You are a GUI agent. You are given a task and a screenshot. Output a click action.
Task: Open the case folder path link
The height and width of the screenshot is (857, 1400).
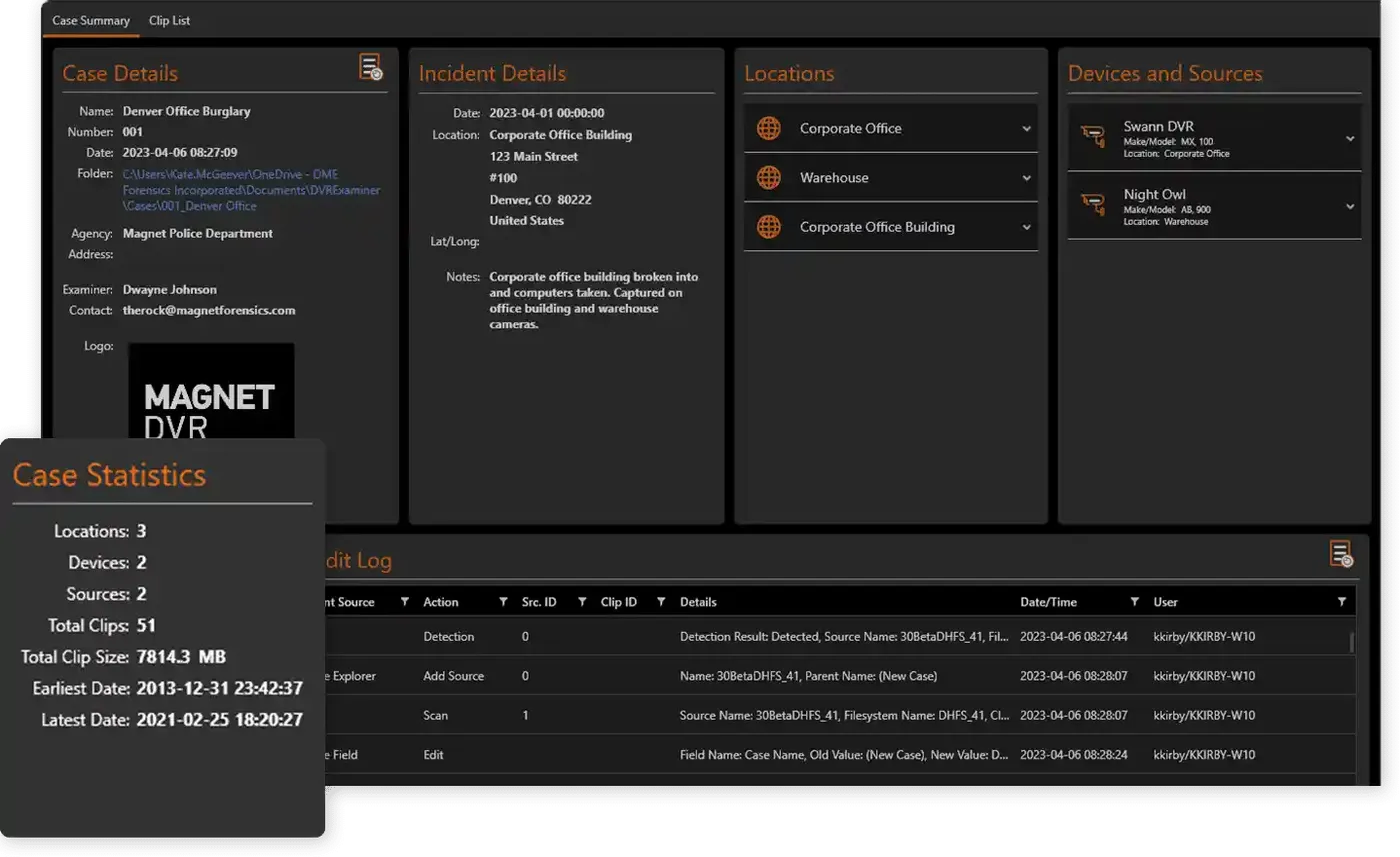point(252,190)
